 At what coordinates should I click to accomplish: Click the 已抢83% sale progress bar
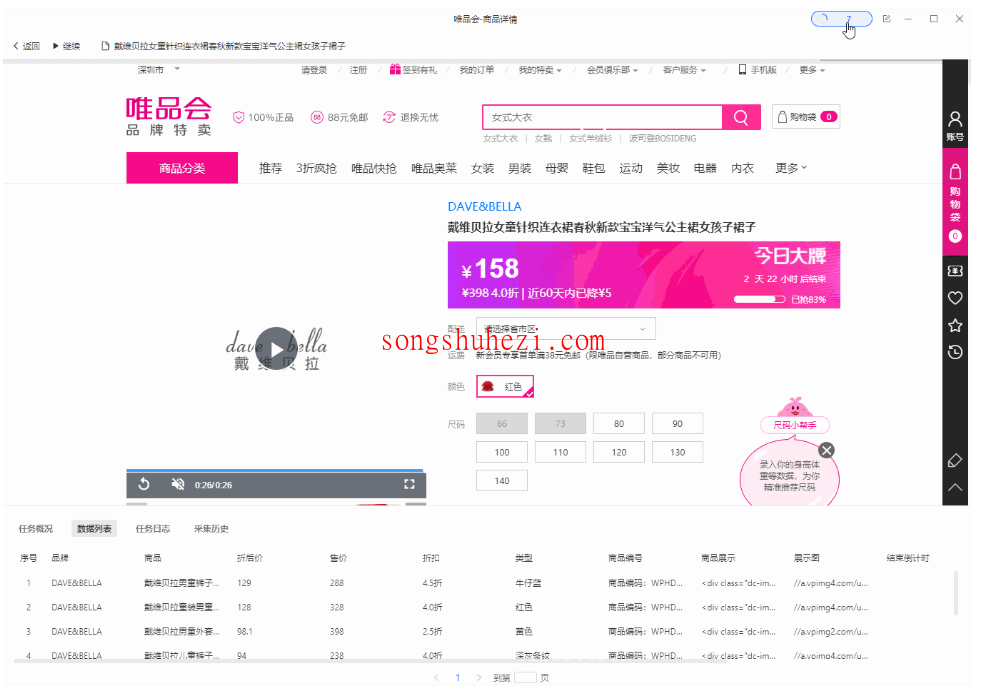(x=759, y=300)
